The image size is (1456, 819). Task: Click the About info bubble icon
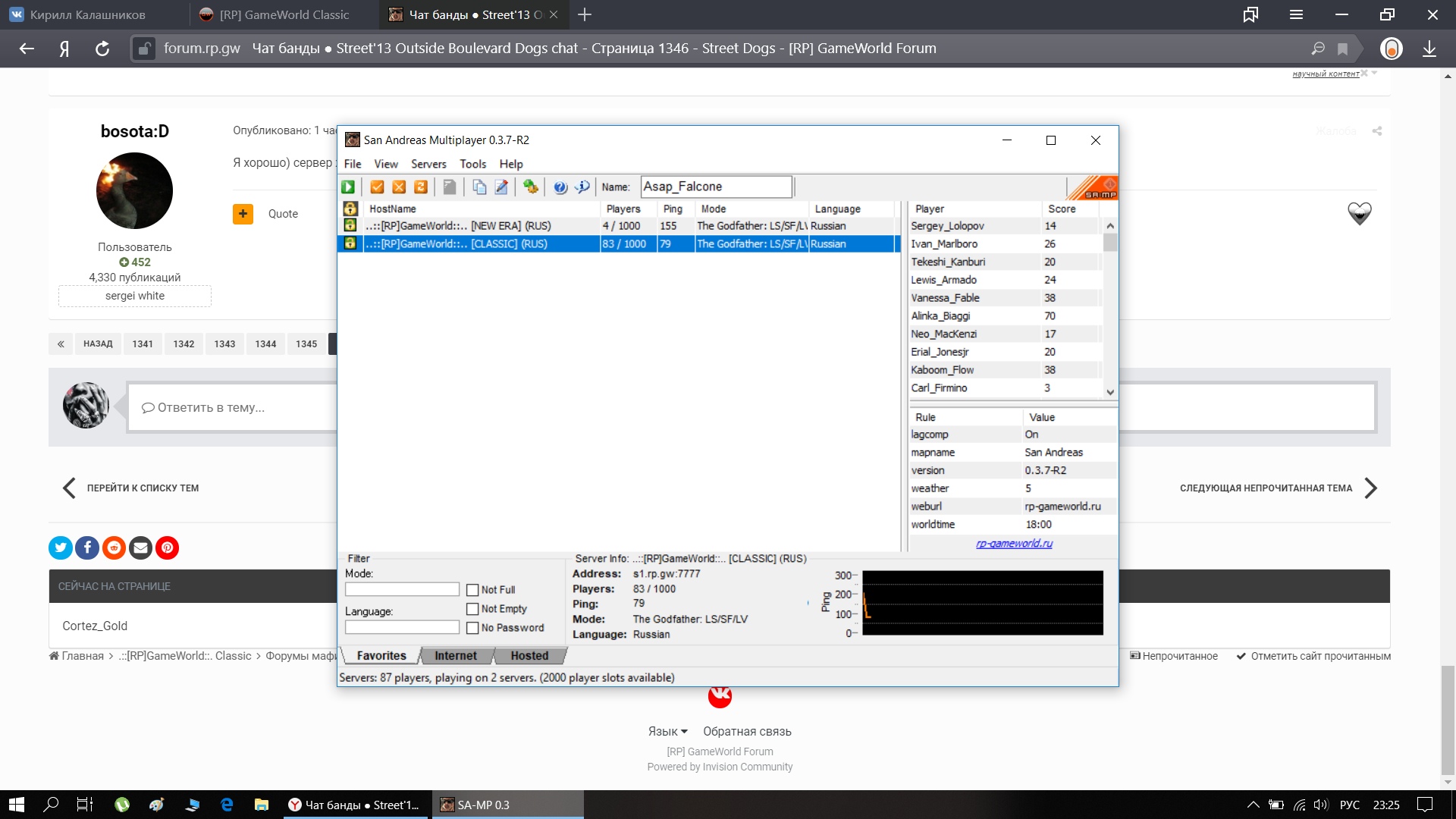pos(582,187)
